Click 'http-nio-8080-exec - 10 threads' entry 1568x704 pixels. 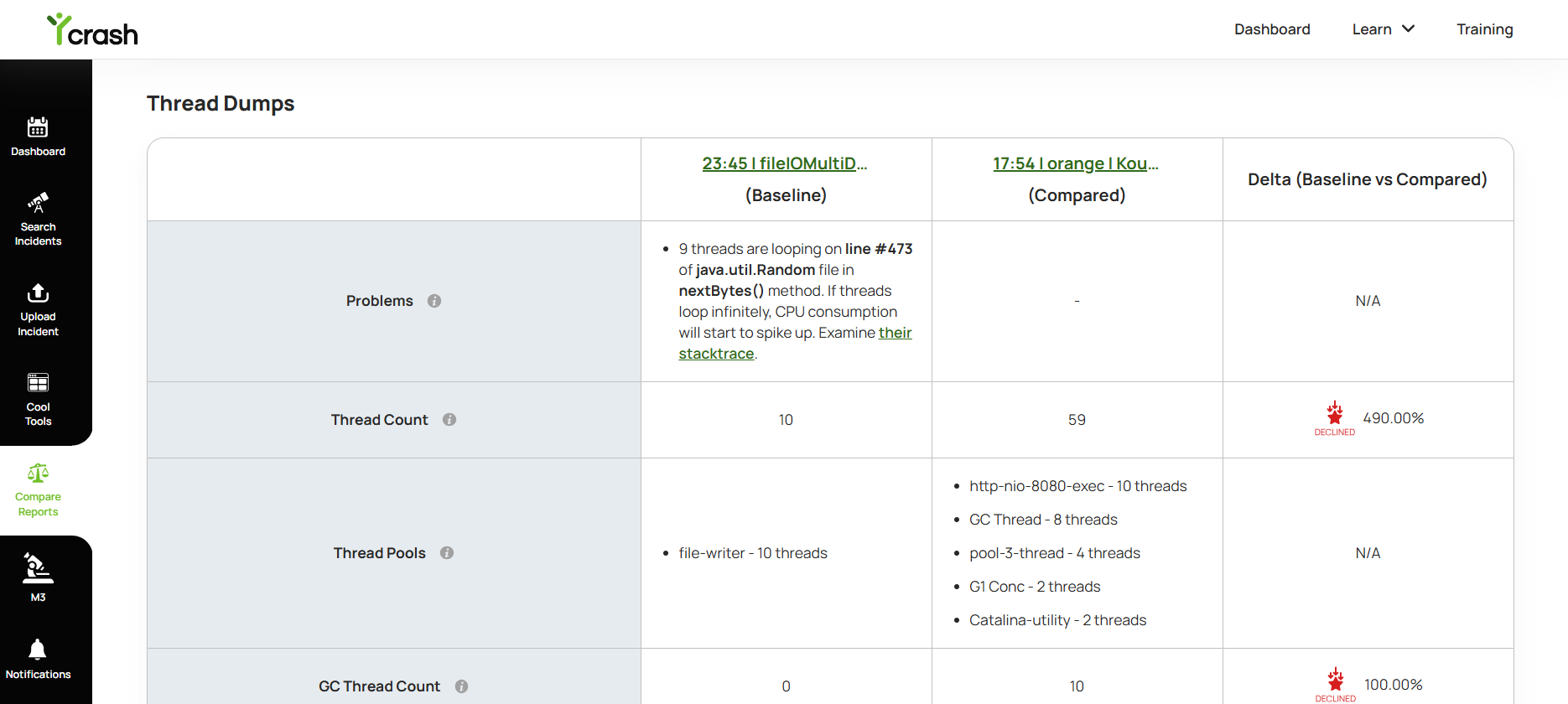1078,486
